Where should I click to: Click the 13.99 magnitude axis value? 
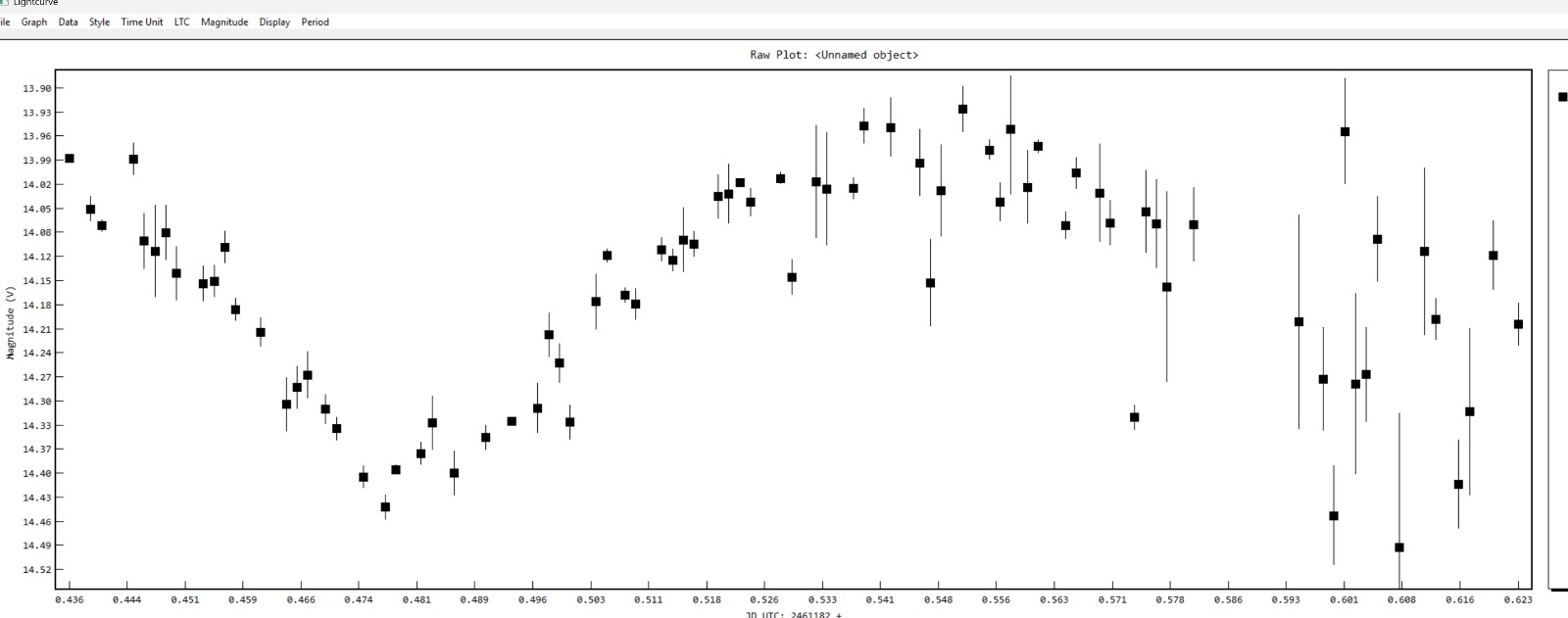coord(36,161)
